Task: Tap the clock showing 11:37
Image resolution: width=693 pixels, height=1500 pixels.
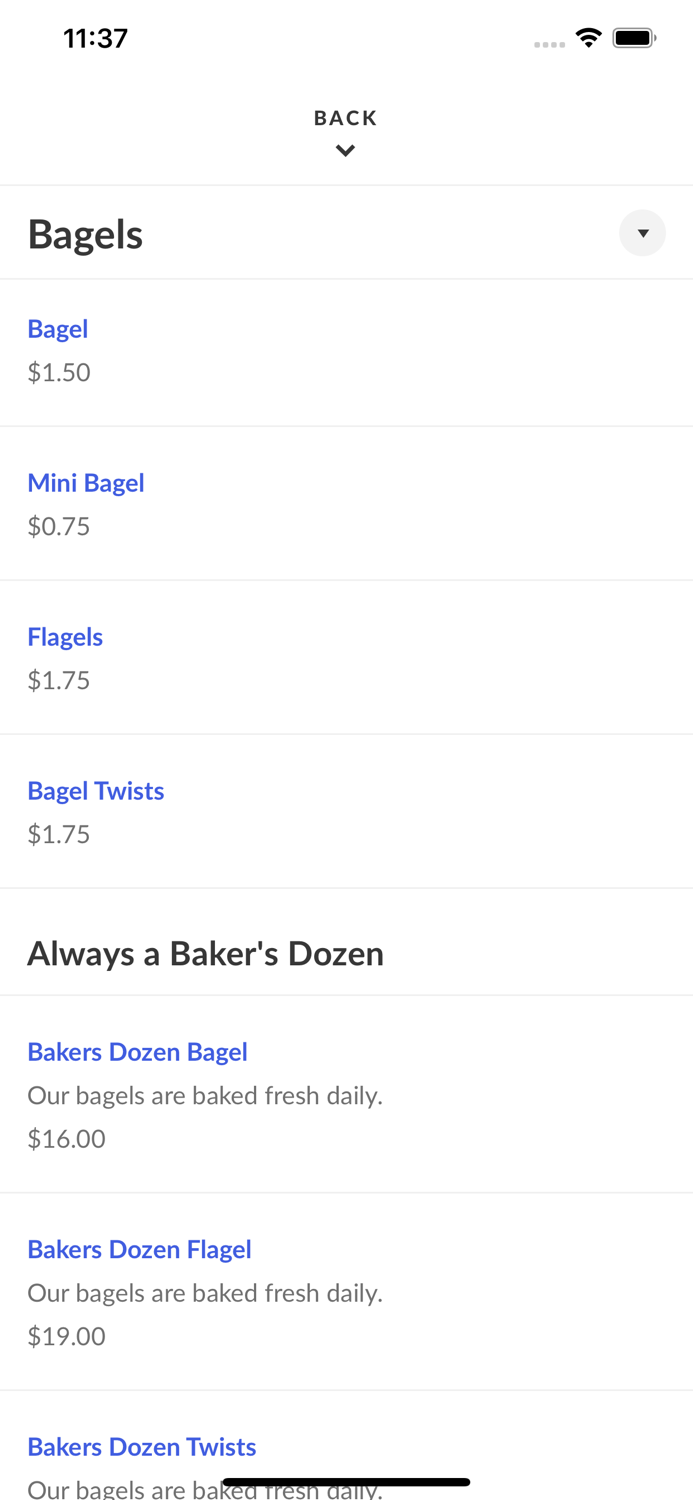Action: click(95, 38)
